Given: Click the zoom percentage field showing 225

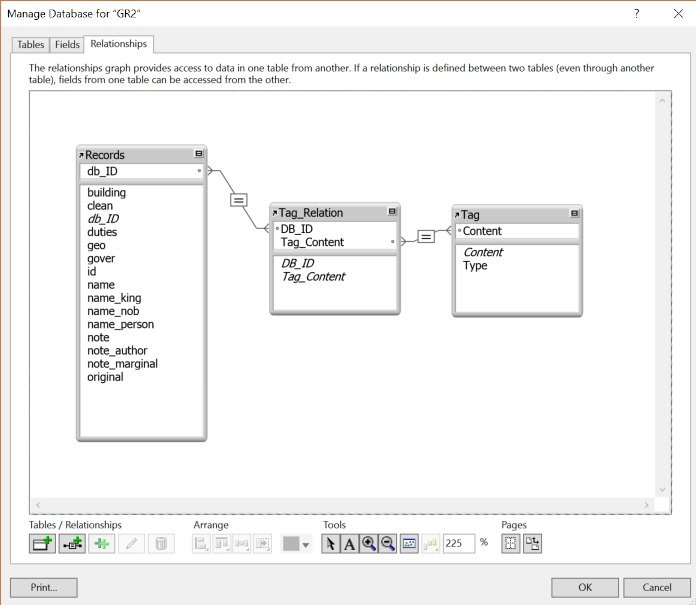Looking at the screenshot, I should pyautogui.click(x=459, y=543).
